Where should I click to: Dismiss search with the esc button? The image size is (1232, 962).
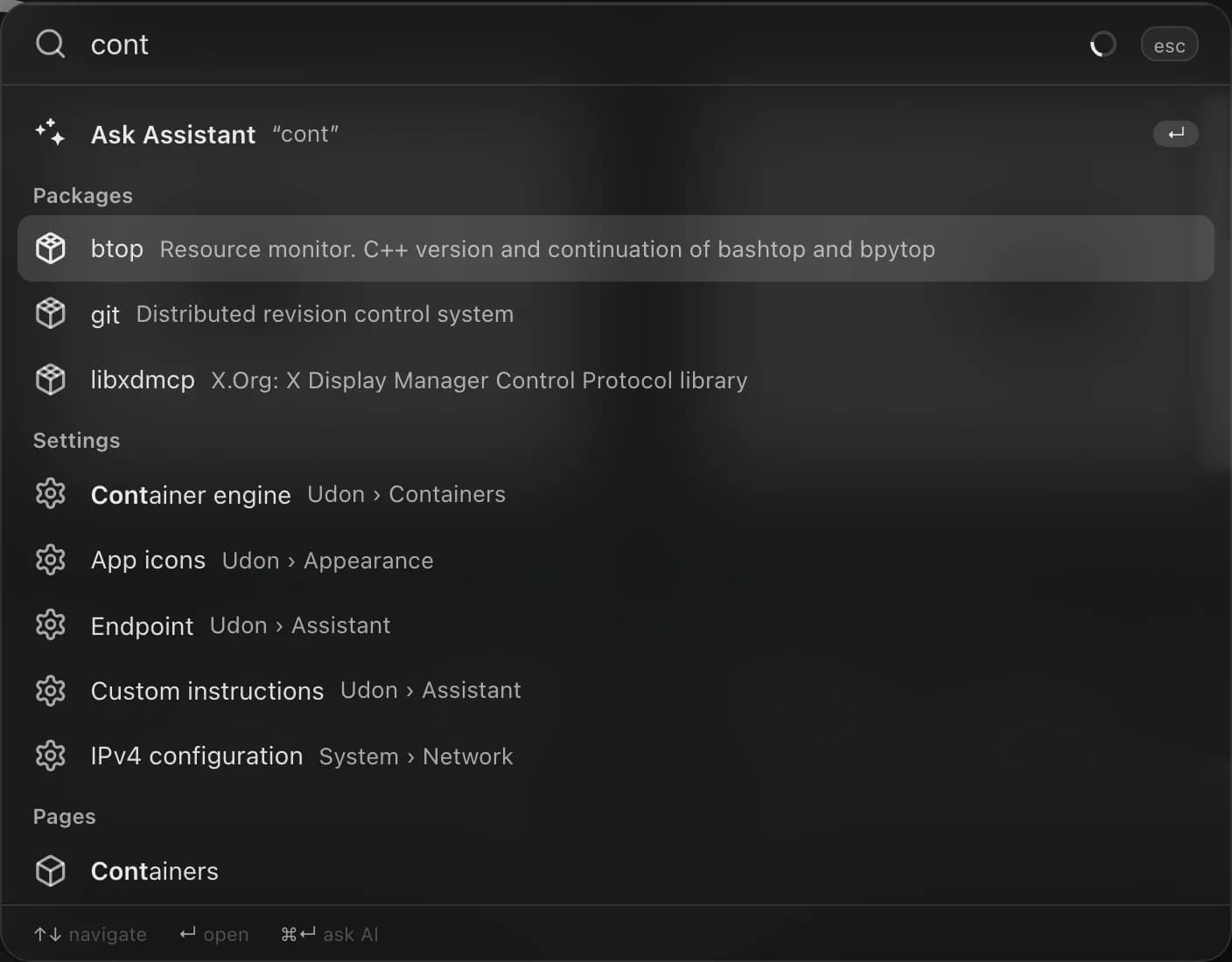[x=1169, y=45]
